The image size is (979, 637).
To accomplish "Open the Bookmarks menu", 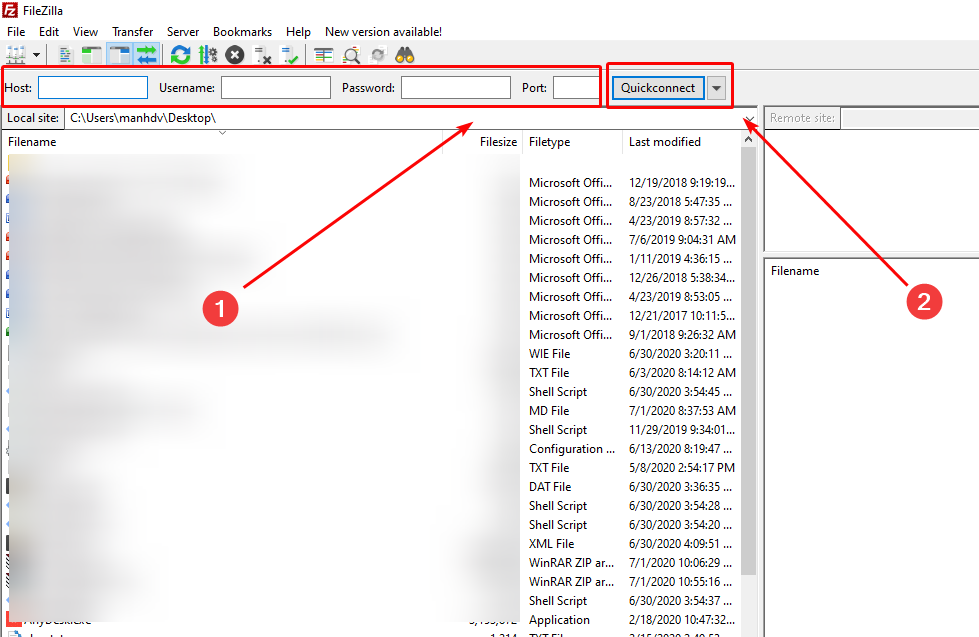I will (242, 31).
